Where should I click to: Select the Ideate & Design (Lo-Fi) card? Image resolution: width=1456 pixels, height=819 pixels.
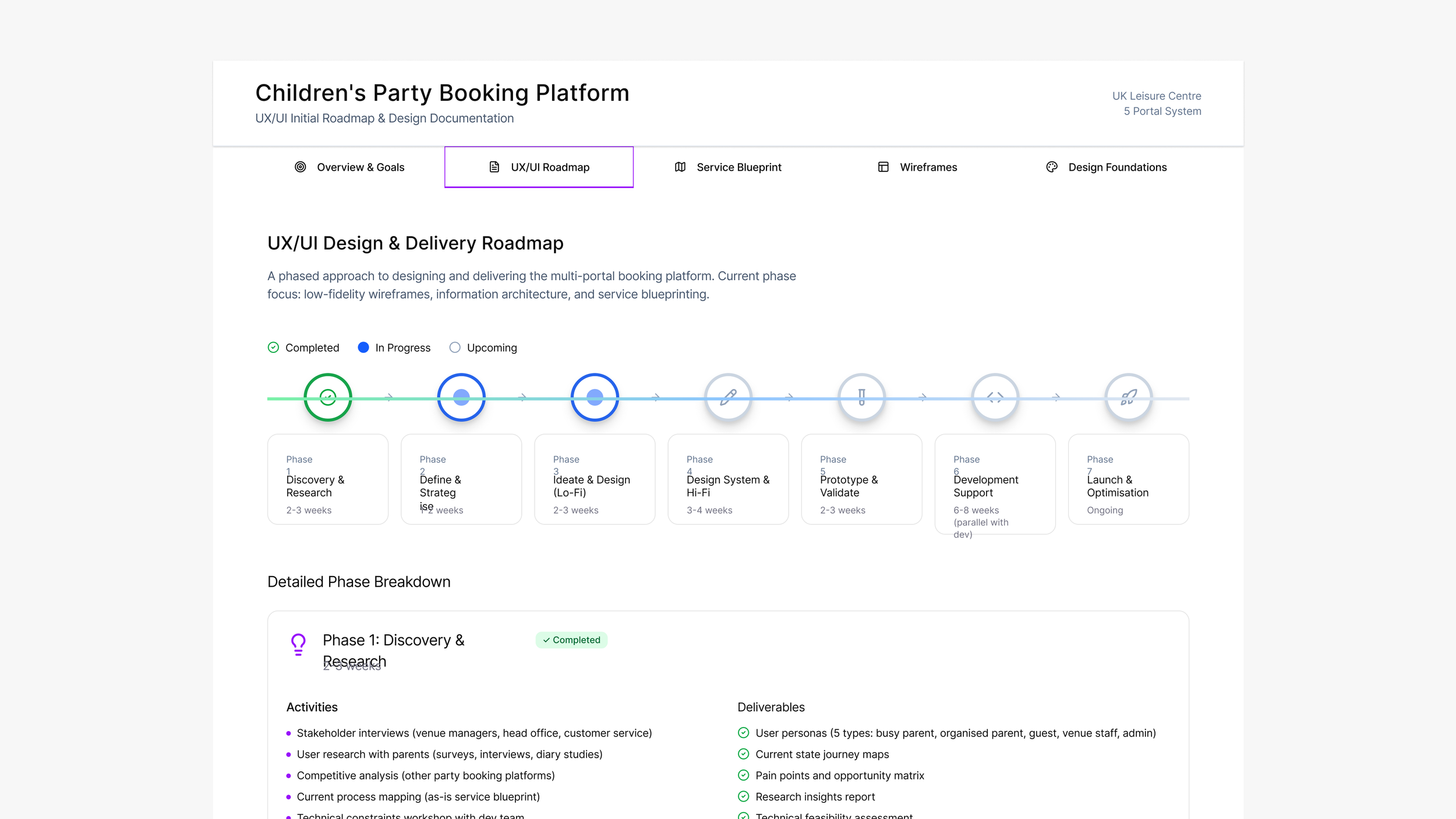(595, 479)
